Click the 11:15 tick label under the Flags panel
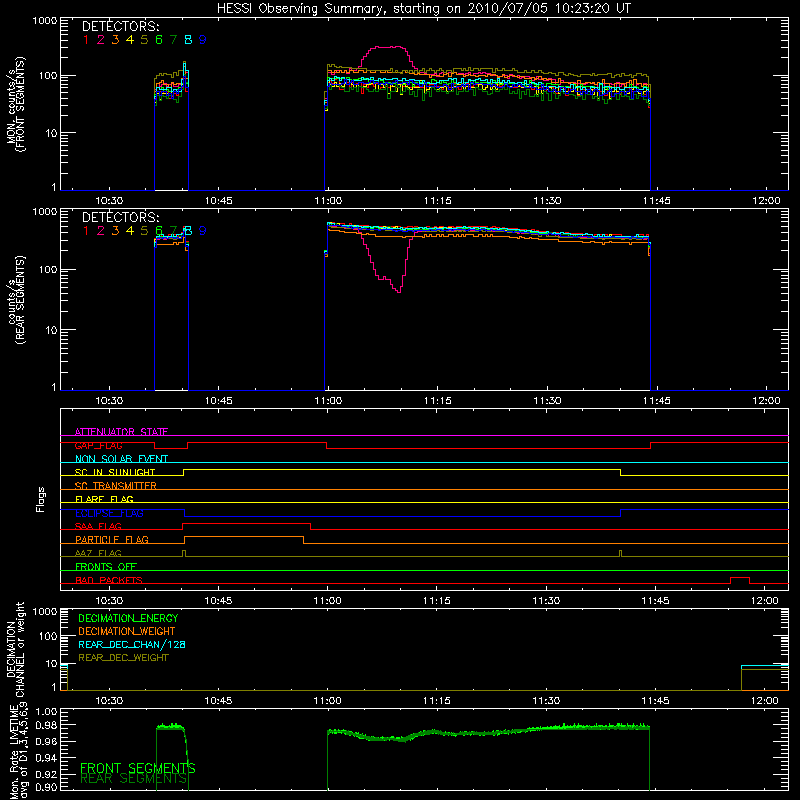Screen dimensions: 800x800 click(437, 601)
